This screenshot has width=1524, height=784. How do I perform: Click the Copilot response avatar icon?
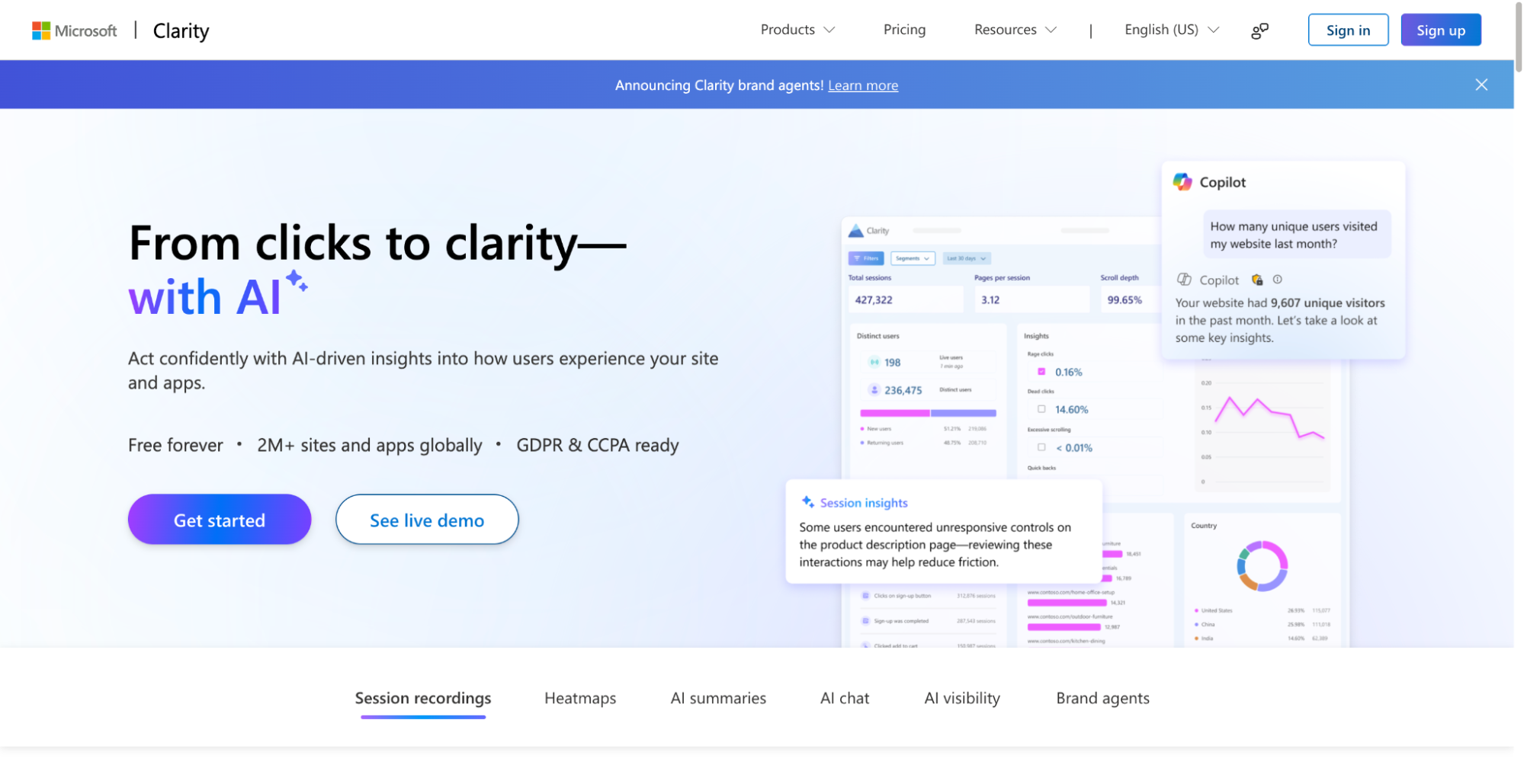tap(1184, 280)
